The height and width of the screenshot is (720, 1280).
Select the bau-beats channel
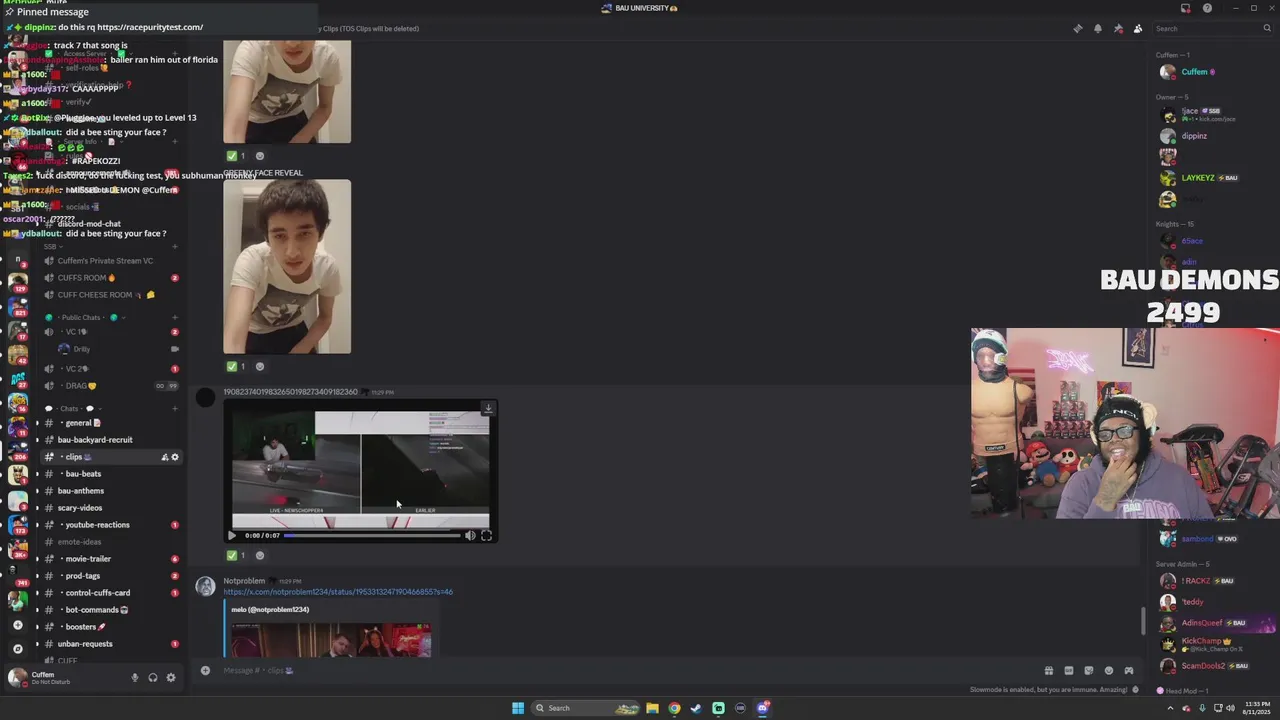point(110,474)
